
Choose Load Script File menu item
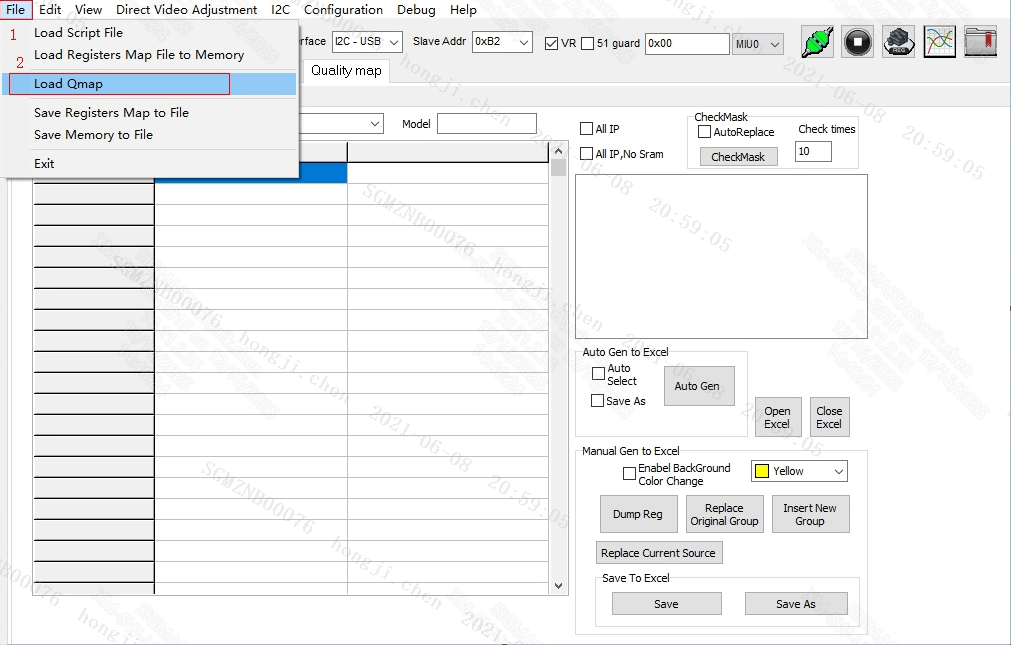[150, 33]
